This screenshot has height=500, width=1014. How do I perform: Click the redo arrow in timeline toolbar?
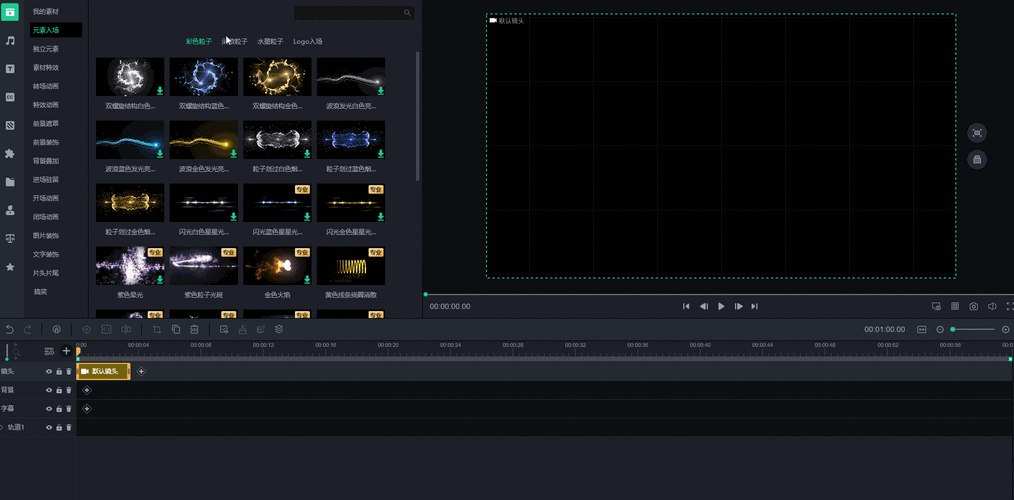(28, 329)
